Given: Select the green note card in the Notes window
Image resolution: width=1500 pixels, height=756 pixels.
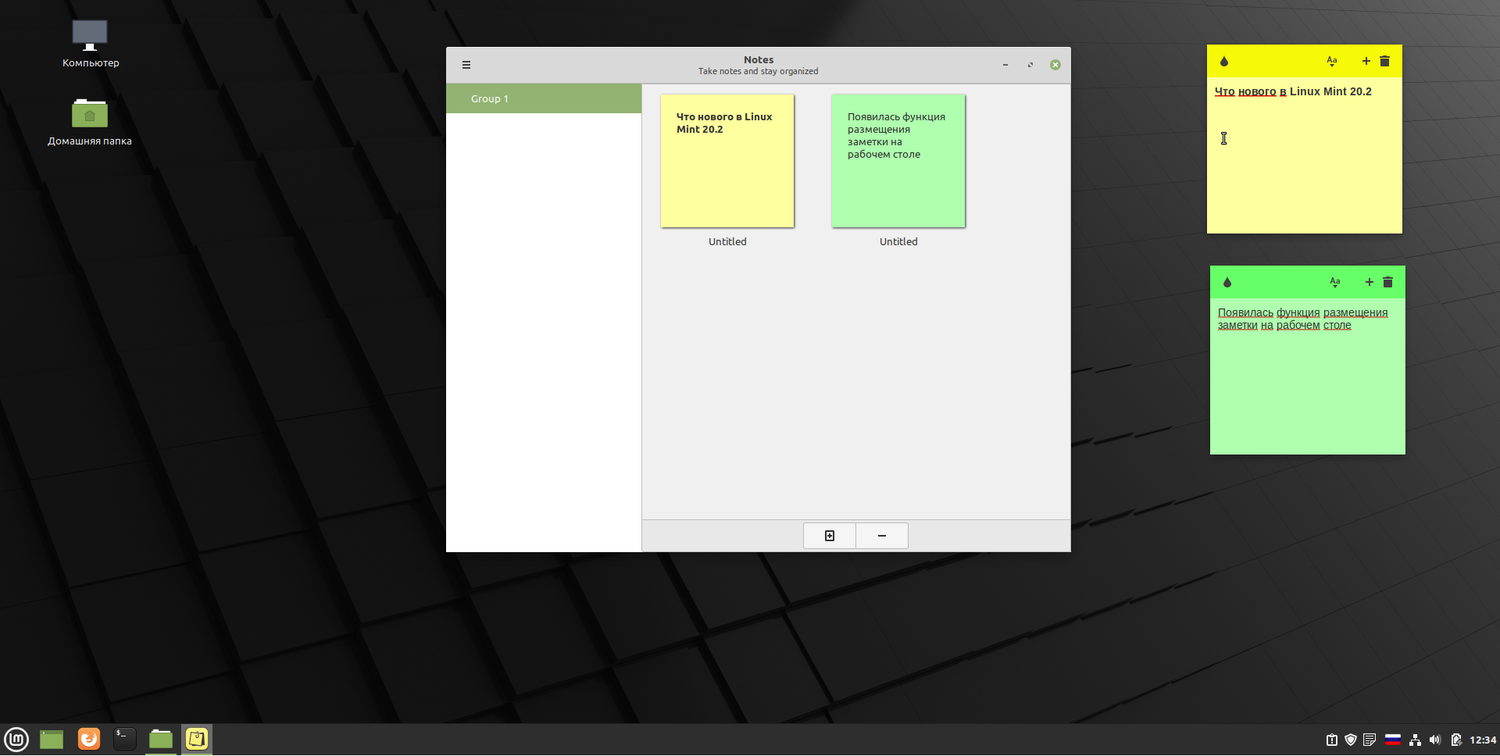Looking at the screenshot, I should (x=898, y=161).
